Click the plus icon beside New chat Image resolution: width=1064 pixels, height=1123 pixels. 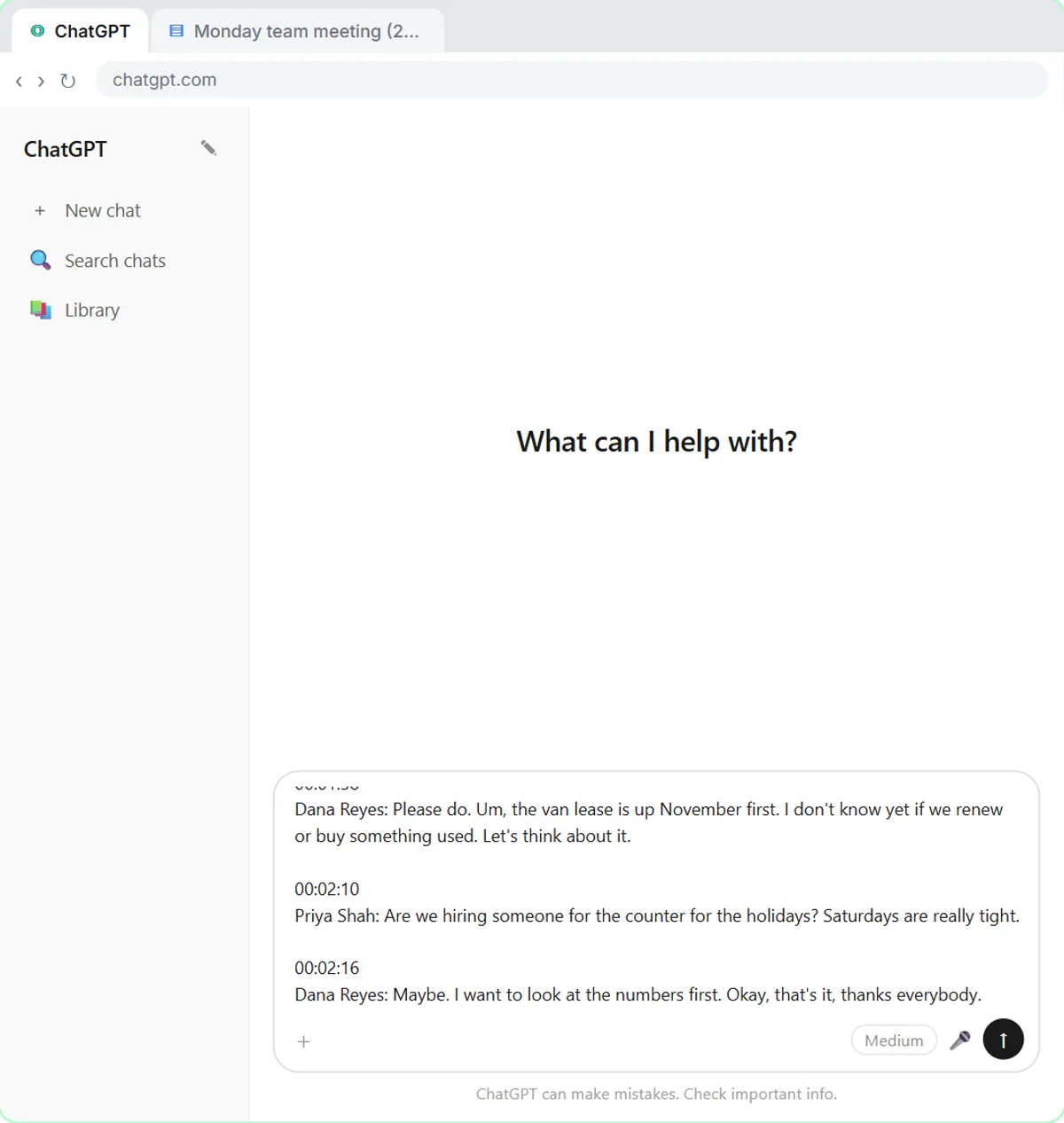point(40,211)
